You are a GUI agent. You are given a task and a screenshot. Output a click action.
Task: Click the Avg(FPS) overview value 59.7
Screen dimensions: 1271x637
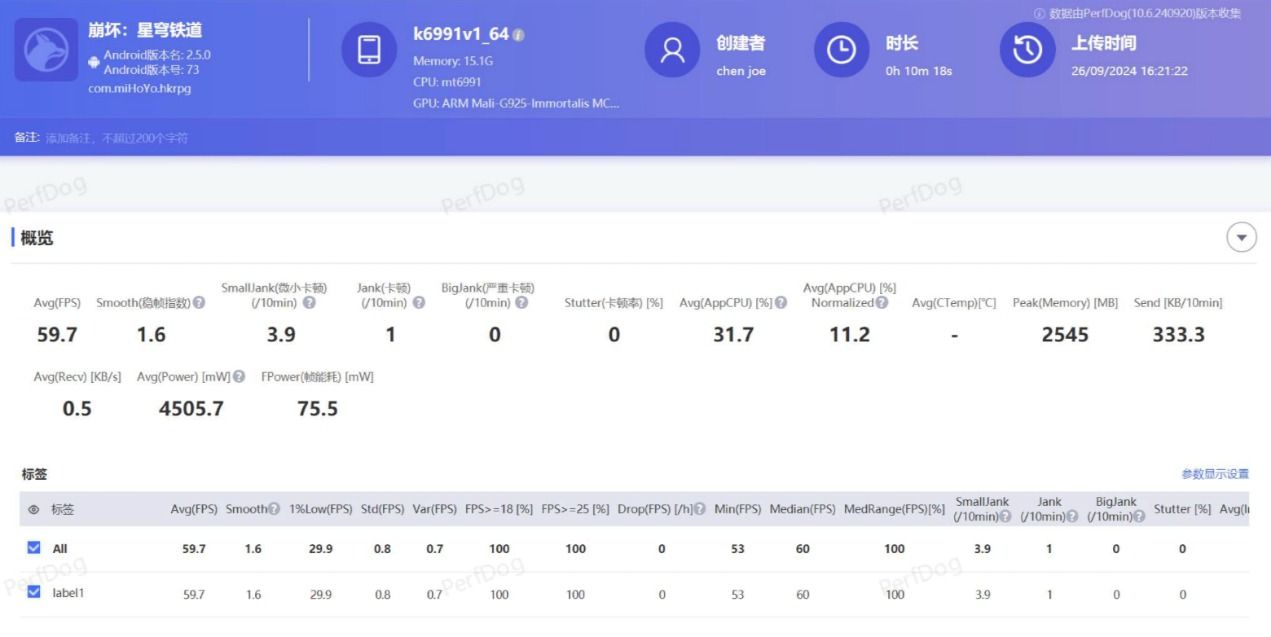(x=57, y=335)
